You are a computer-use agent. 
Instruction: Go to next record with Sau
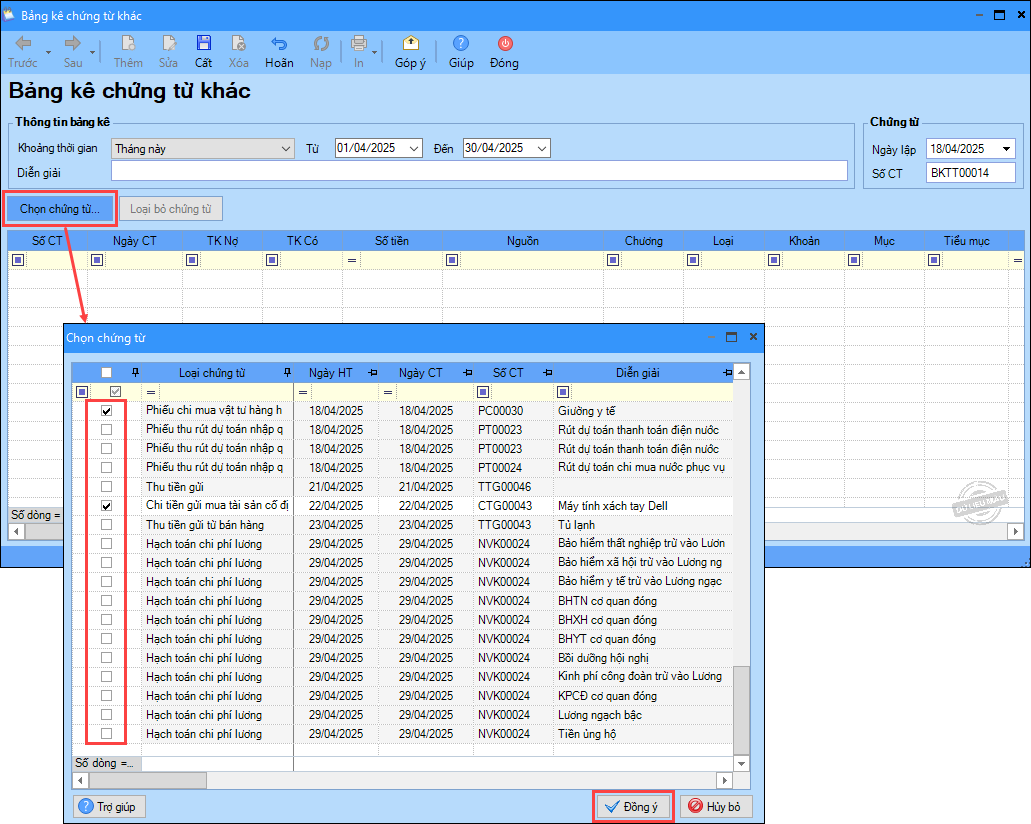73,52
